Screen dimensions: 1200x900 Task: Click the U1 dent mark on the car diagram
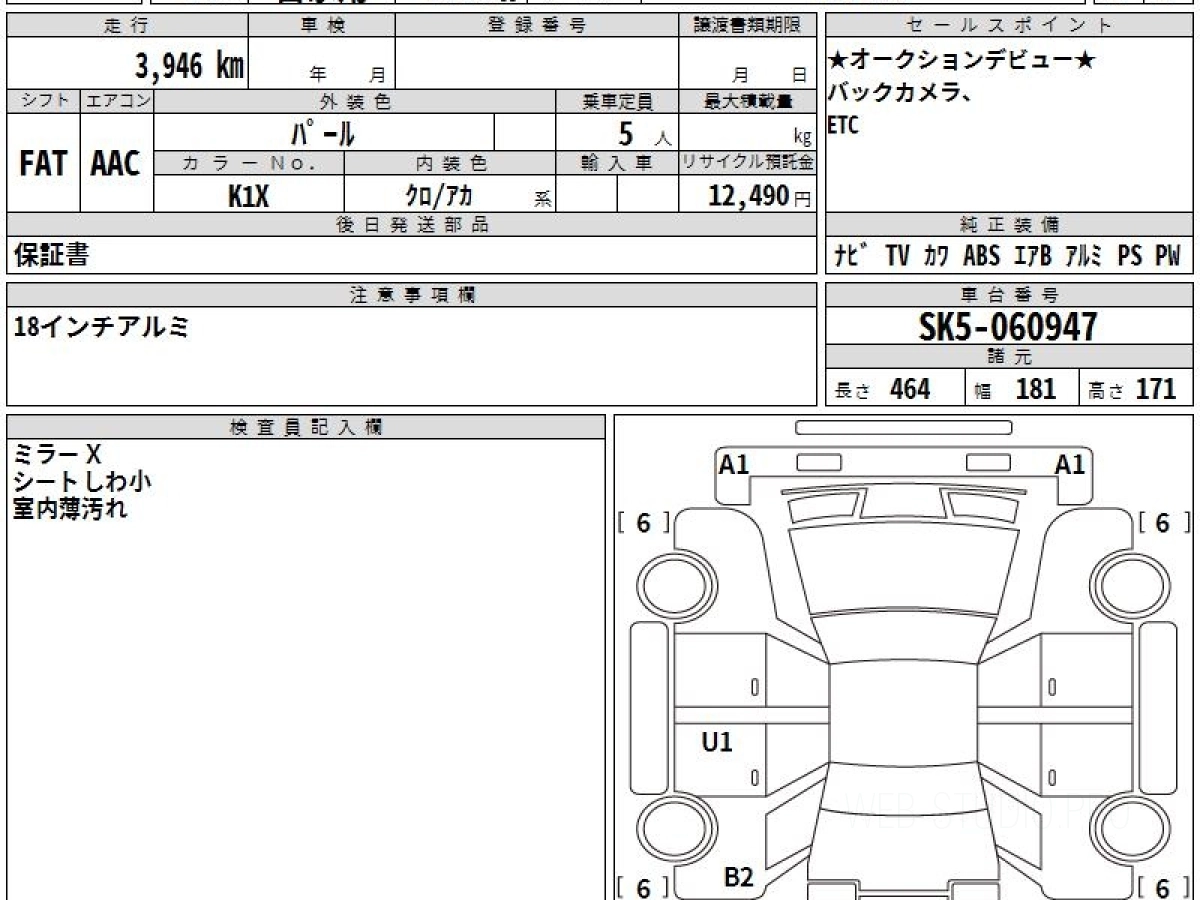pyautogui.click(x=717, y=741)
